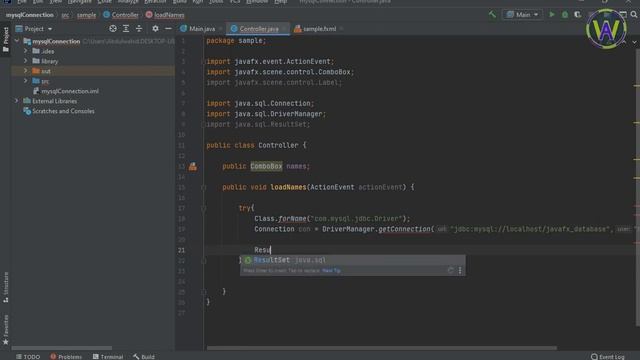Click the Project panel horizontal scrollbar

(x=61, y=348)
